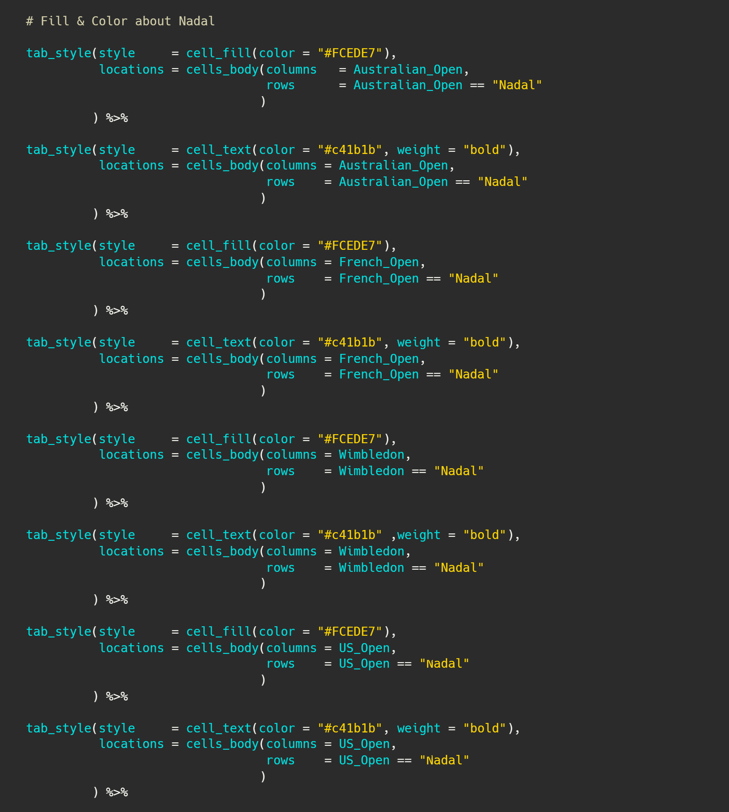Click "#FCEDE7" in the Wimbledon fill block
Image resolution: width=729 pixels, height=812 pixels.
(x=349, y=439)
